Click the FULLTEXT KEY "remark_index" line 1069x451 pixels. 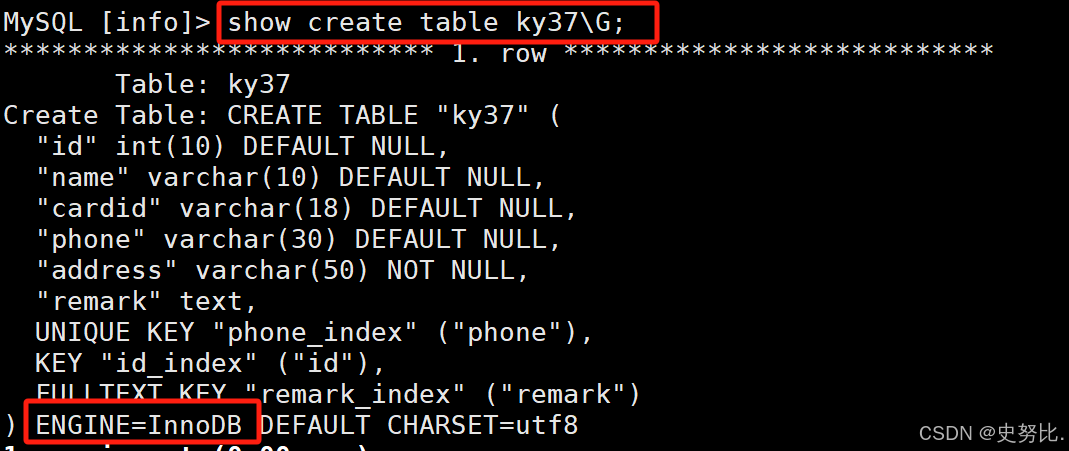click(338, 394)
